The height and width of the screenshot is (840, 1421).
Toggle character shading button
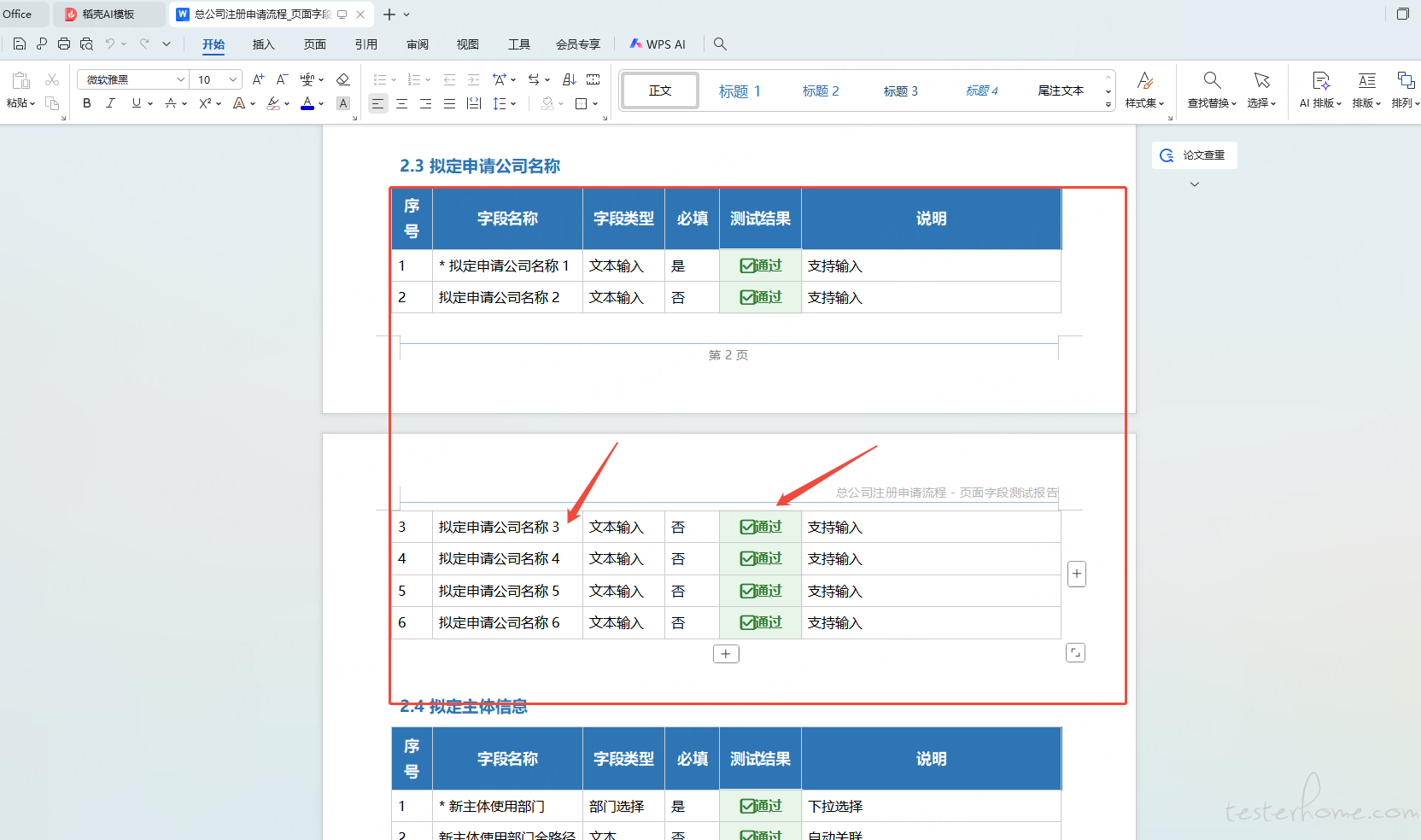pos(343,103)
